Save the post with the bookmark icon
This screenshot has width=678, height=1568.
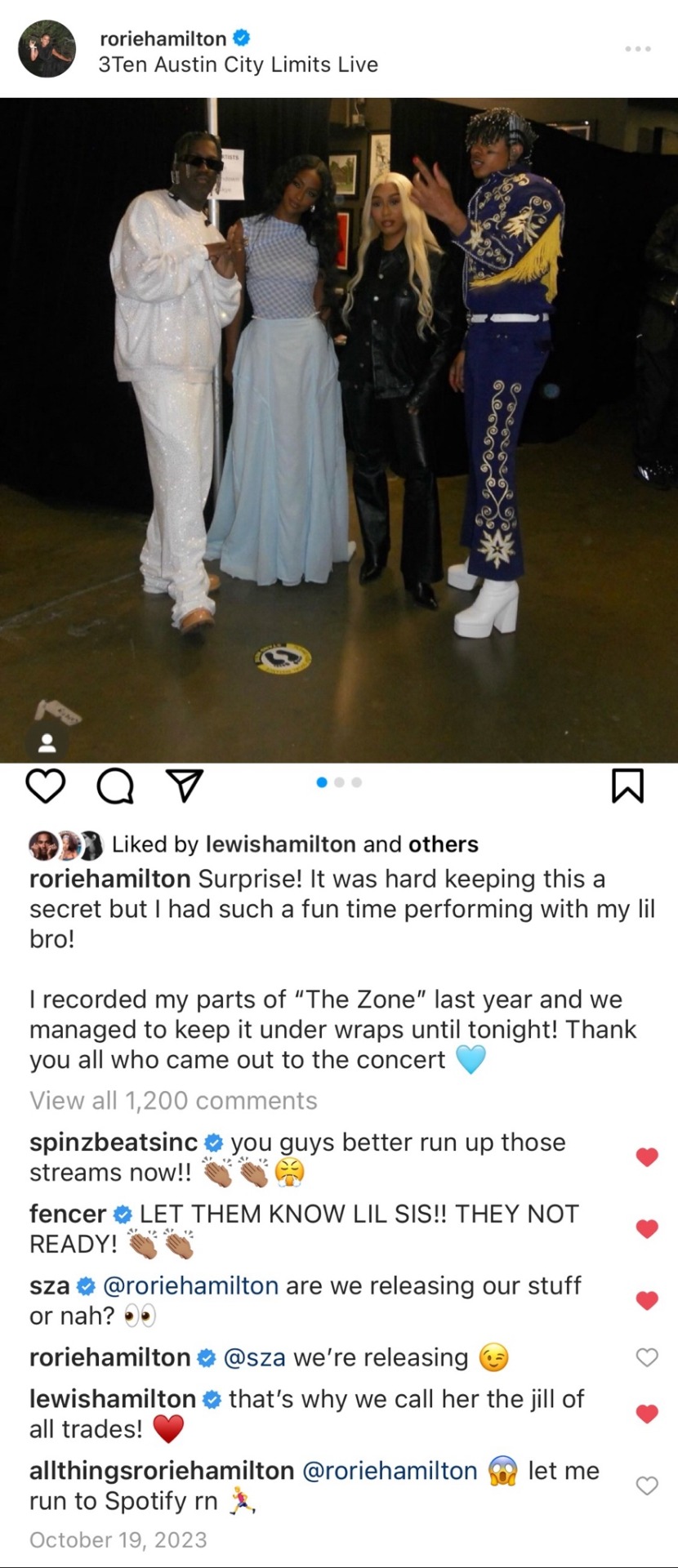click(628, 786)
